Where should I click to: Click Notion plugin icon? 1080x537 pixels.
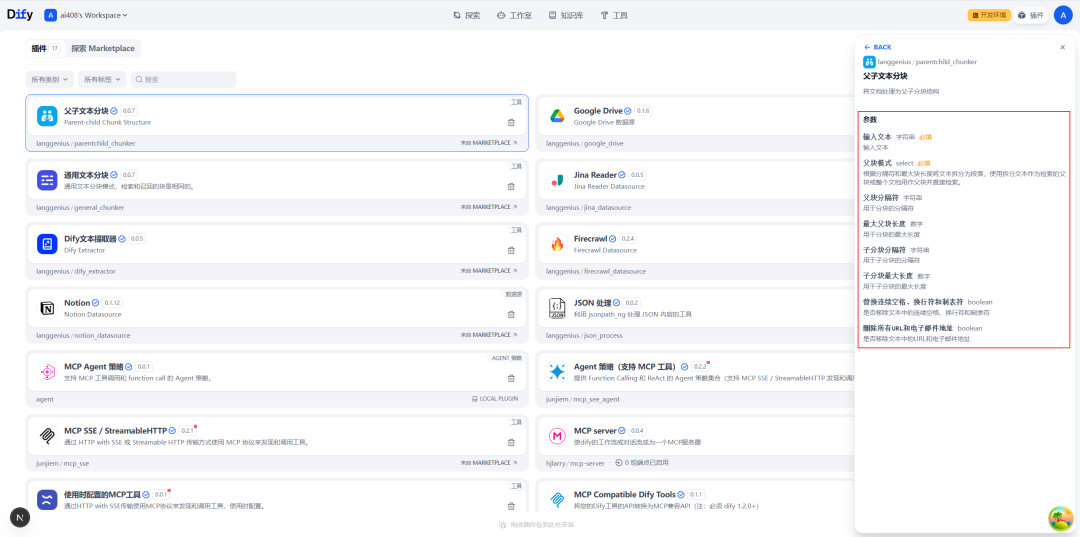pos(47,308)
